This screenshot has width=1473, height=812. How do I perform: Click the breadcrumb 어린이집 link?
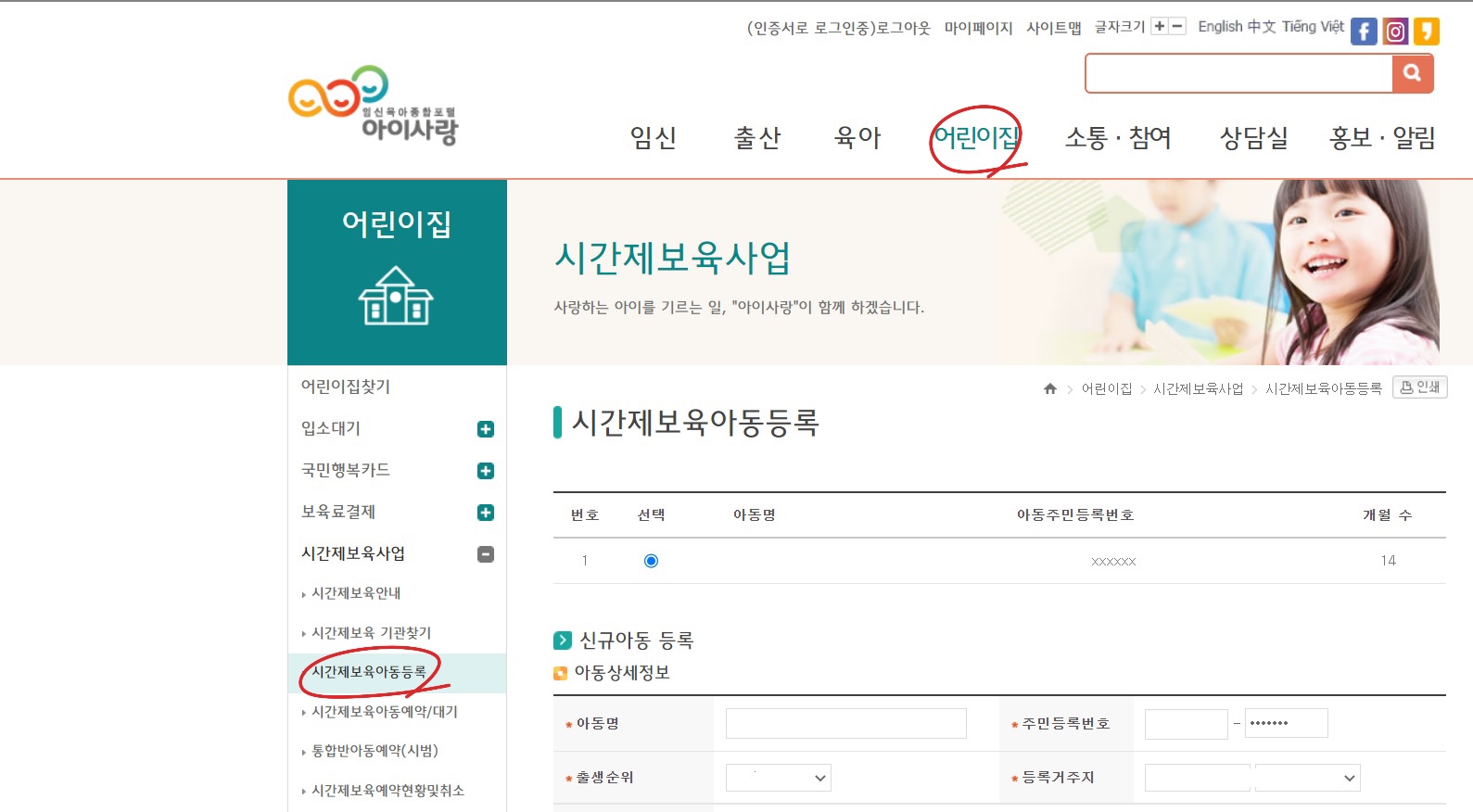click(1107, 388)
